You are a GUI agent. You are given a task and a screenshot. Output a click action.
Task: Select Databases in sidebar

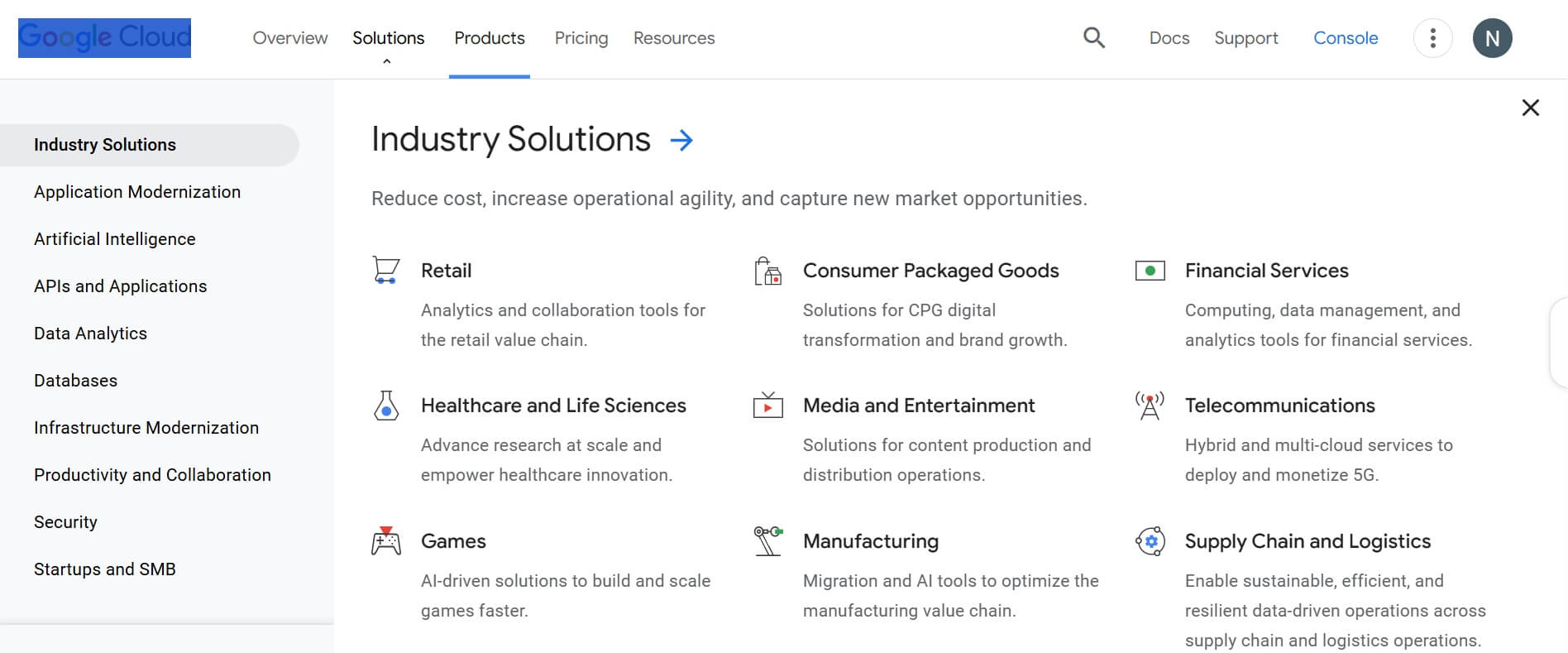(76, 381)
